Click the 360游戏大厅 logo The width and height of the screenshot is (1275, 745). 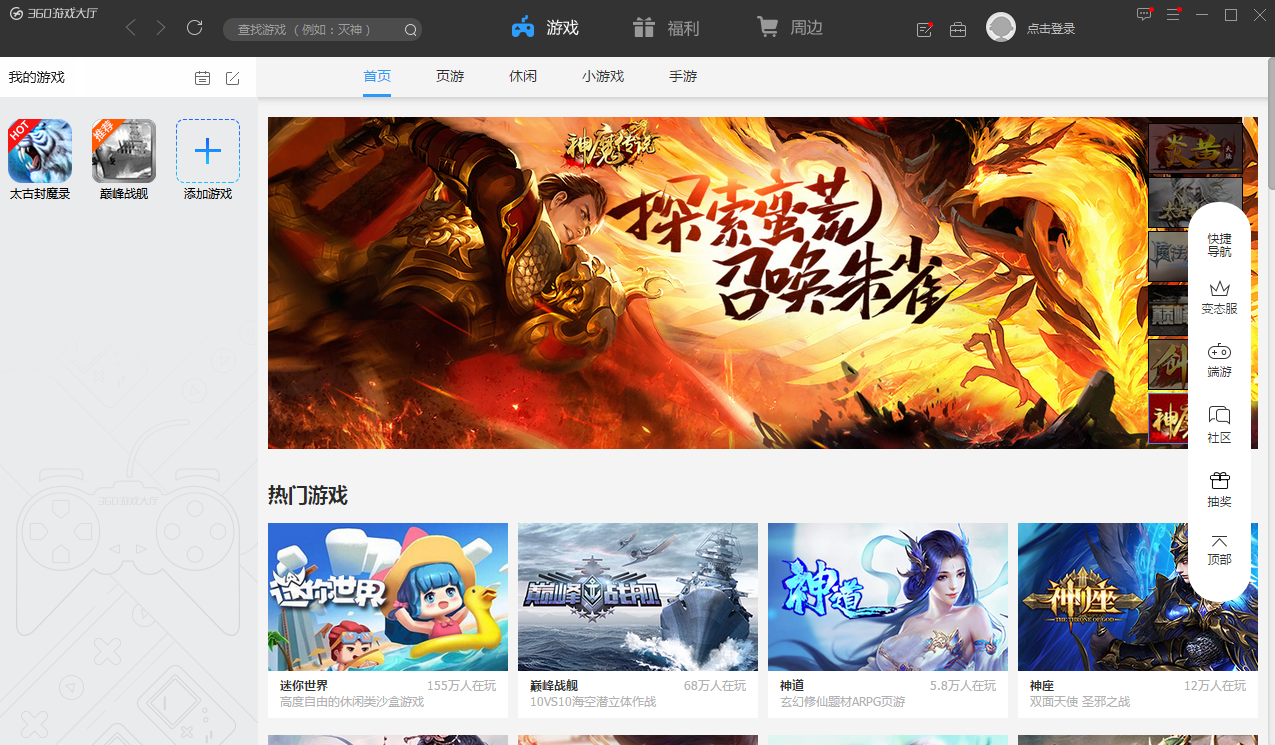[x=54, y=14]
